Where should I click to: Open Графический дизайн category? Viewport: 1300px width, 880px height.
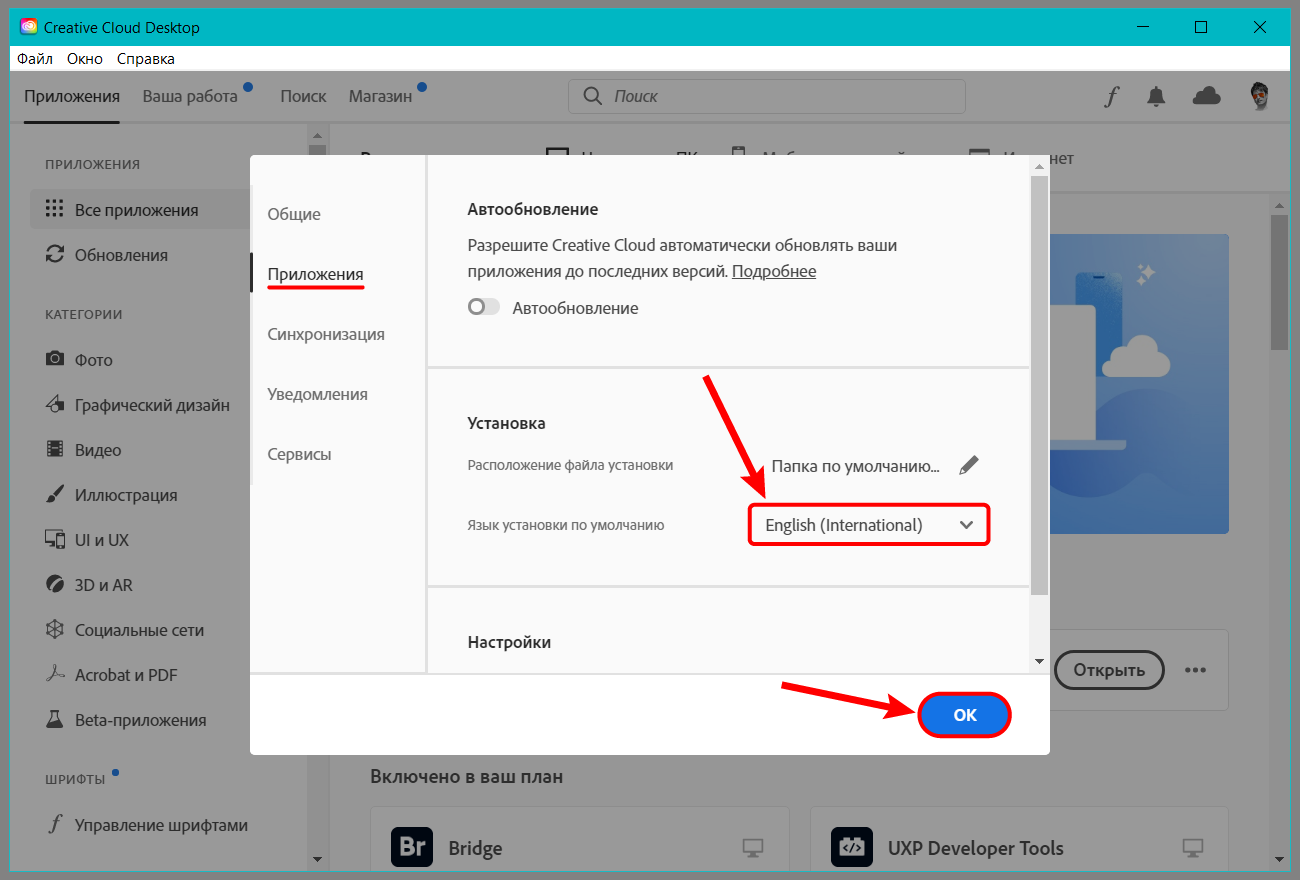coord(152,405)
